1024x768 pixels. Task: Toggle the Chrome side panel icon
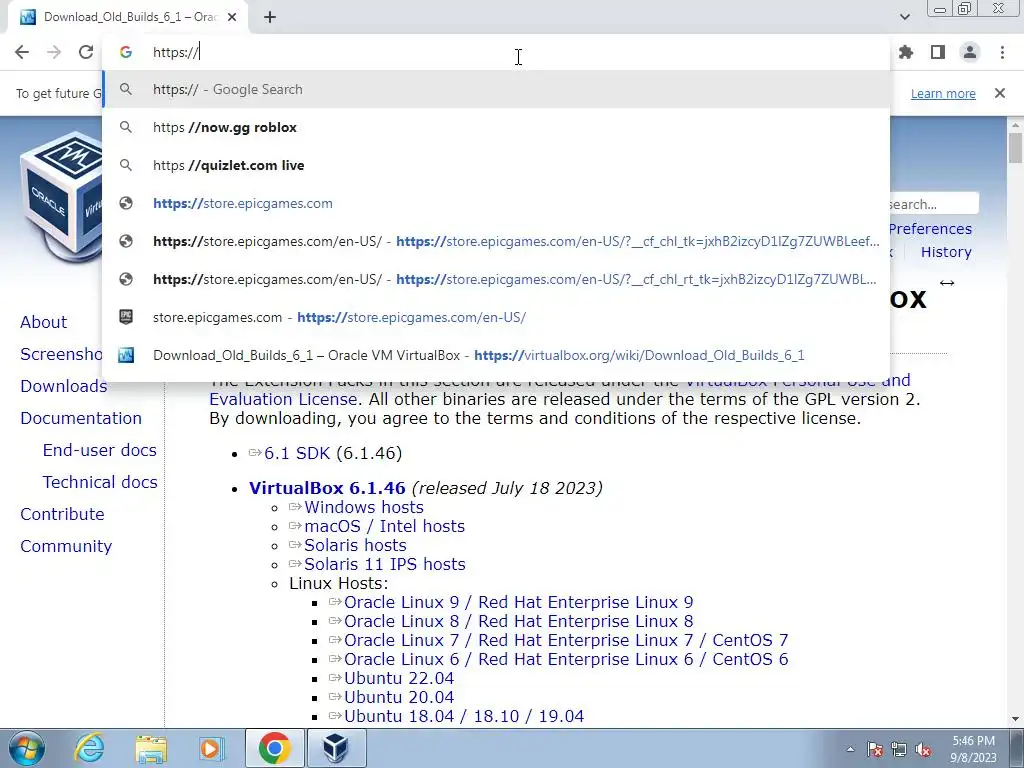pyautogui.click(x=938, y=52)
